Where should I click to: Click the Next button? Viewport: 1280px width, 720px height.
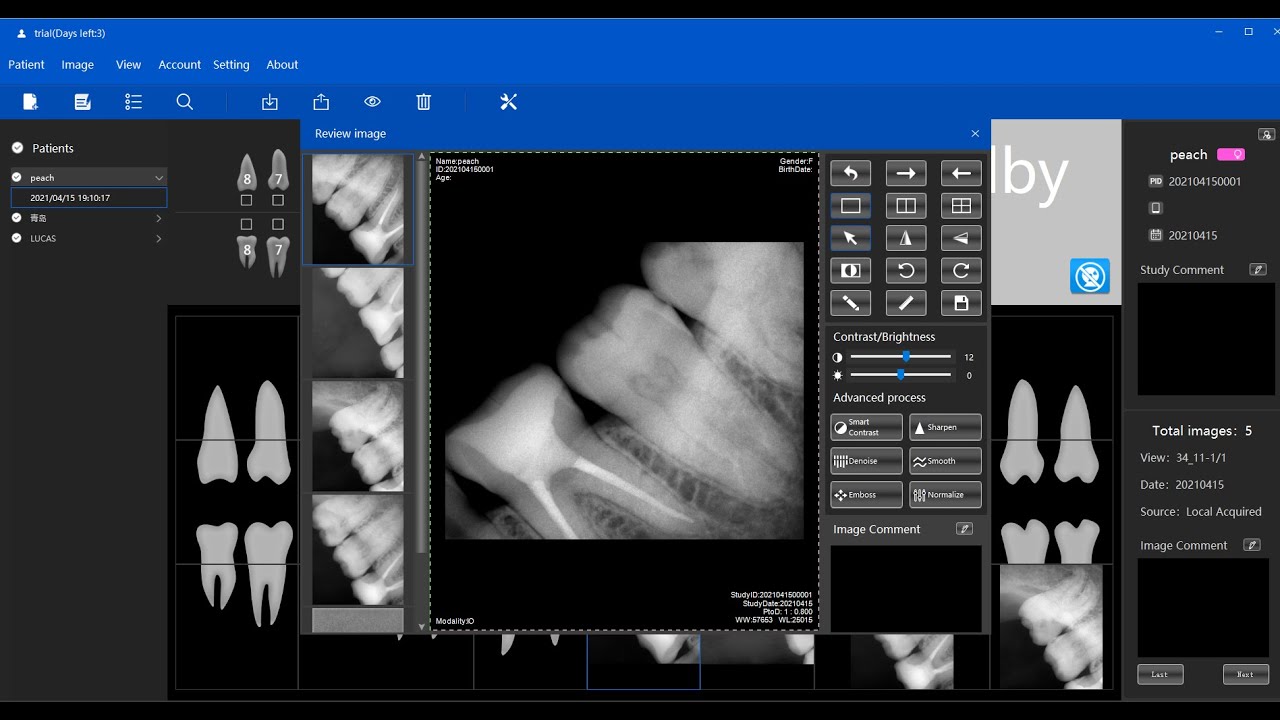pyautogui.click(x=1245, y=674)
